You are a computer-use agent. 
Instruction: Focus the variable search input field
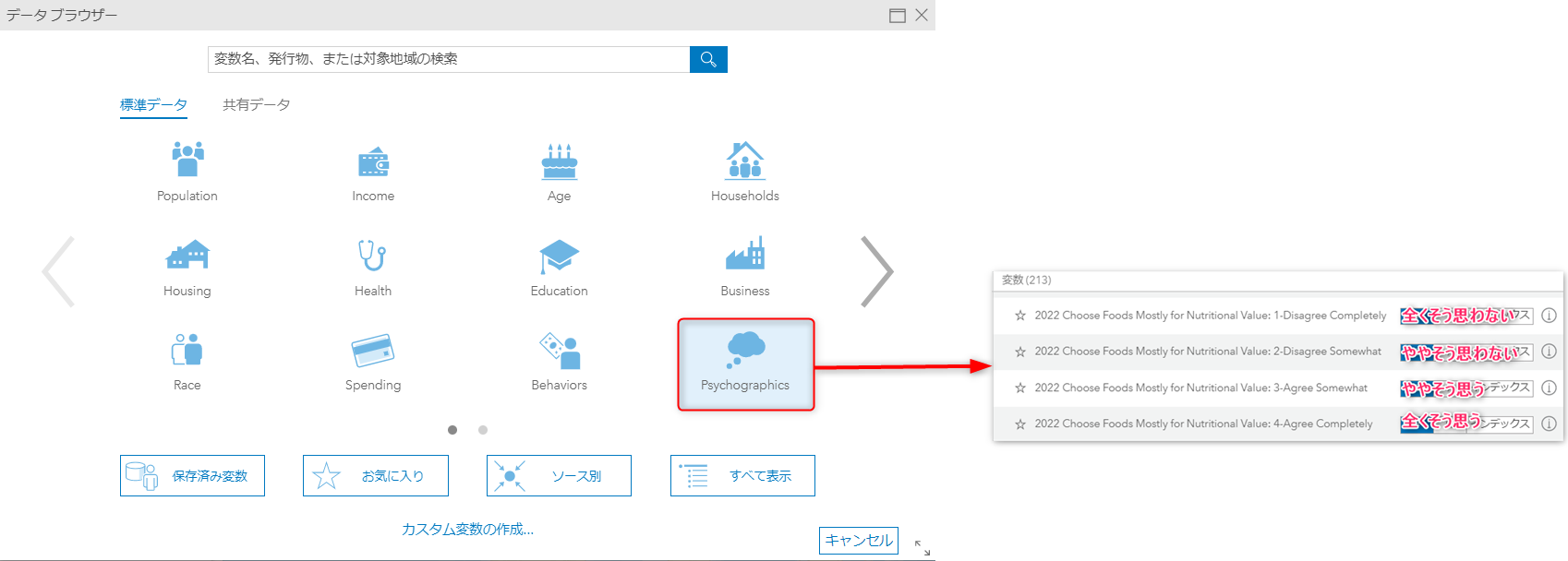(x=449, y=59)
